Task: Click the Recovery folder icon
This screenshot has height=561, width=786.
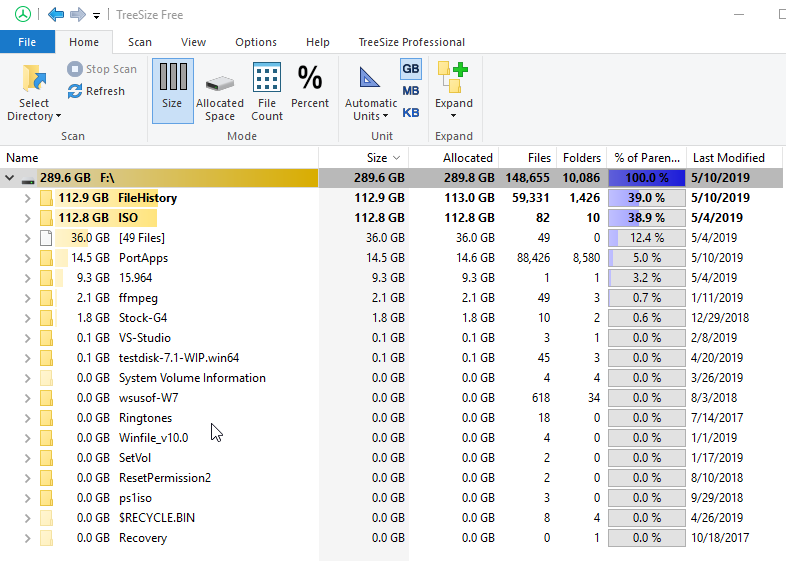Action: click(x=46, y=538)
